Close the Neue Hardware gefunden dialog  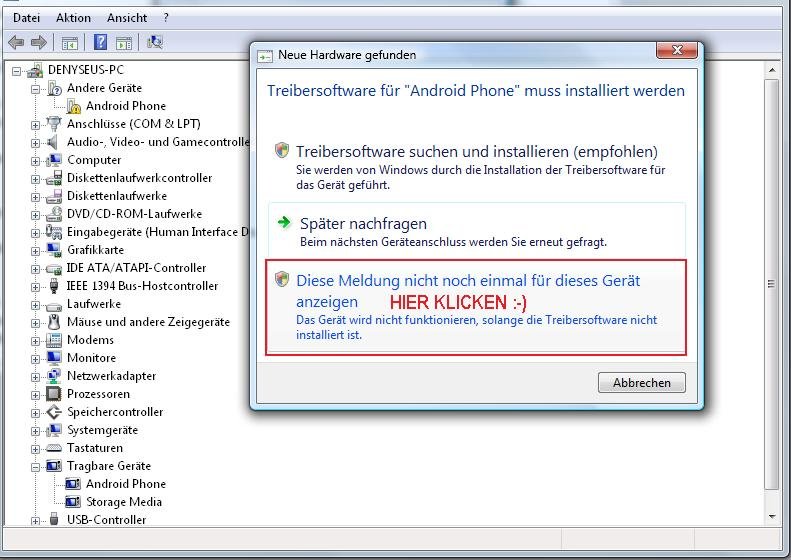tap(677, 50)
